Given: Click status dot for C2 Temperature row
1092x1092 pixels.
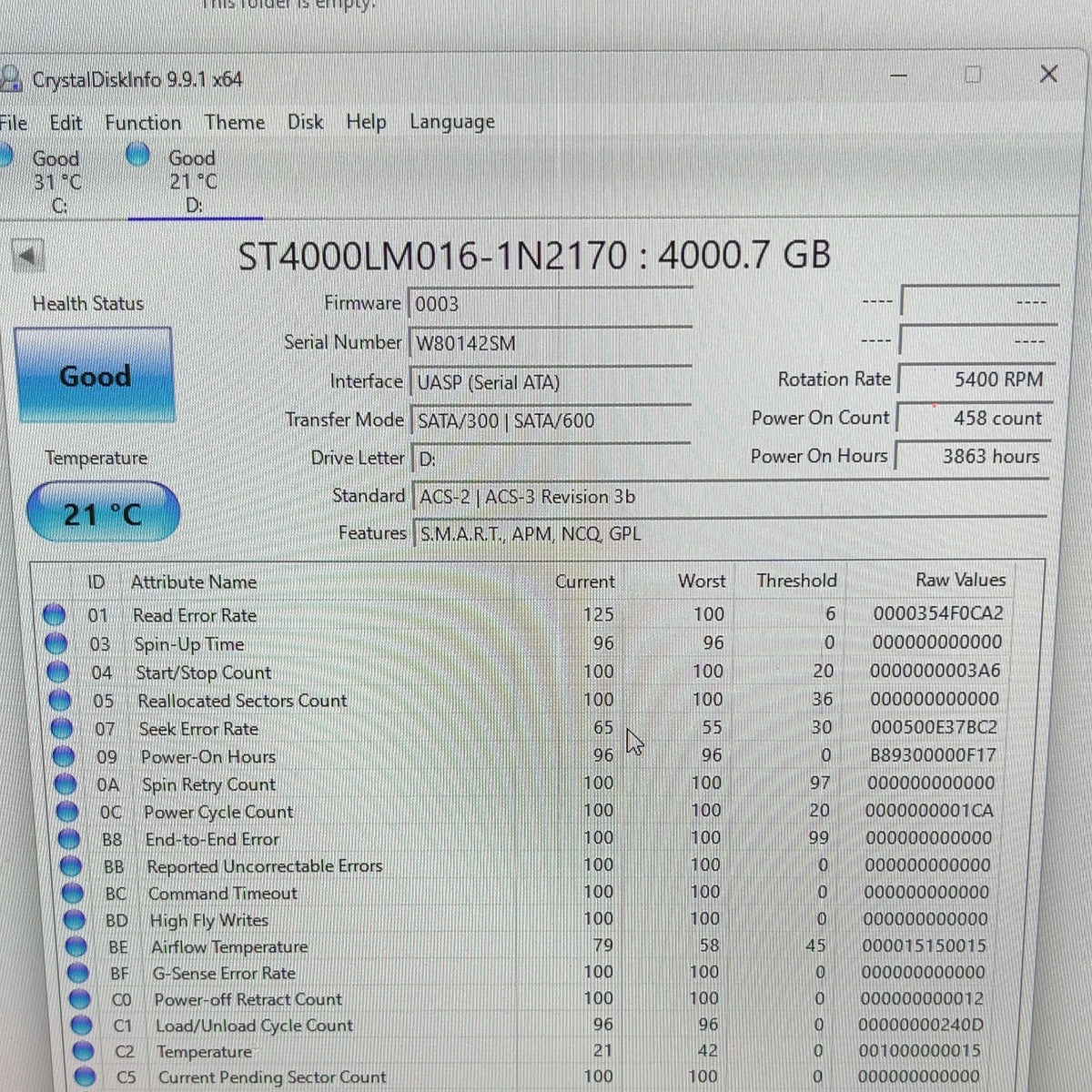Looking at the screenshot, I should pyautogui.click(x=84, y=1052).
